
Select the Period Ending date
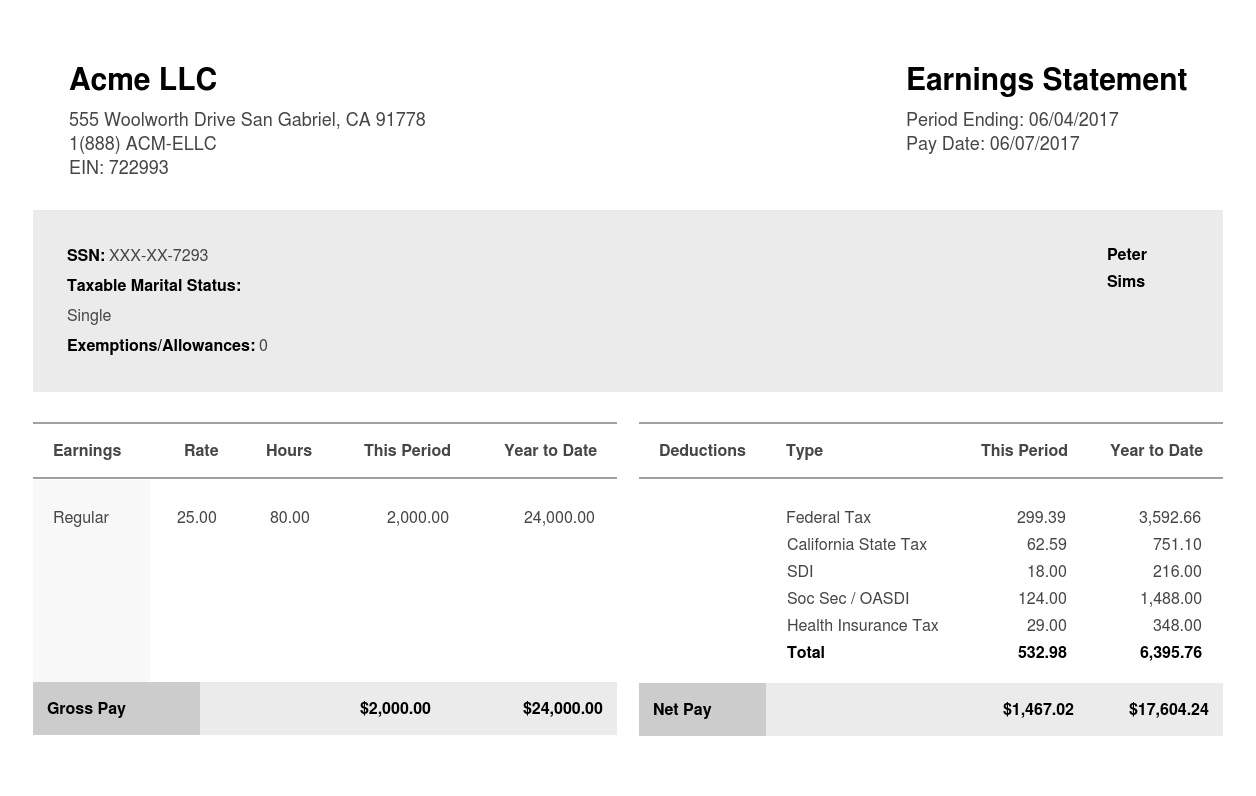tap(1012, 120)
